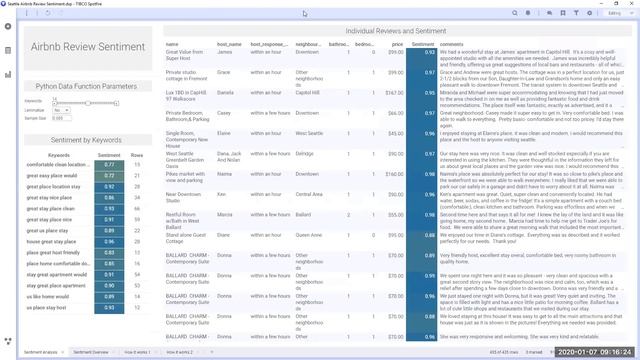Click the search magnifier icon in toolbar
Image resolution: width=640 pixels, height=360 pixels.
click(x=515, y=13)
